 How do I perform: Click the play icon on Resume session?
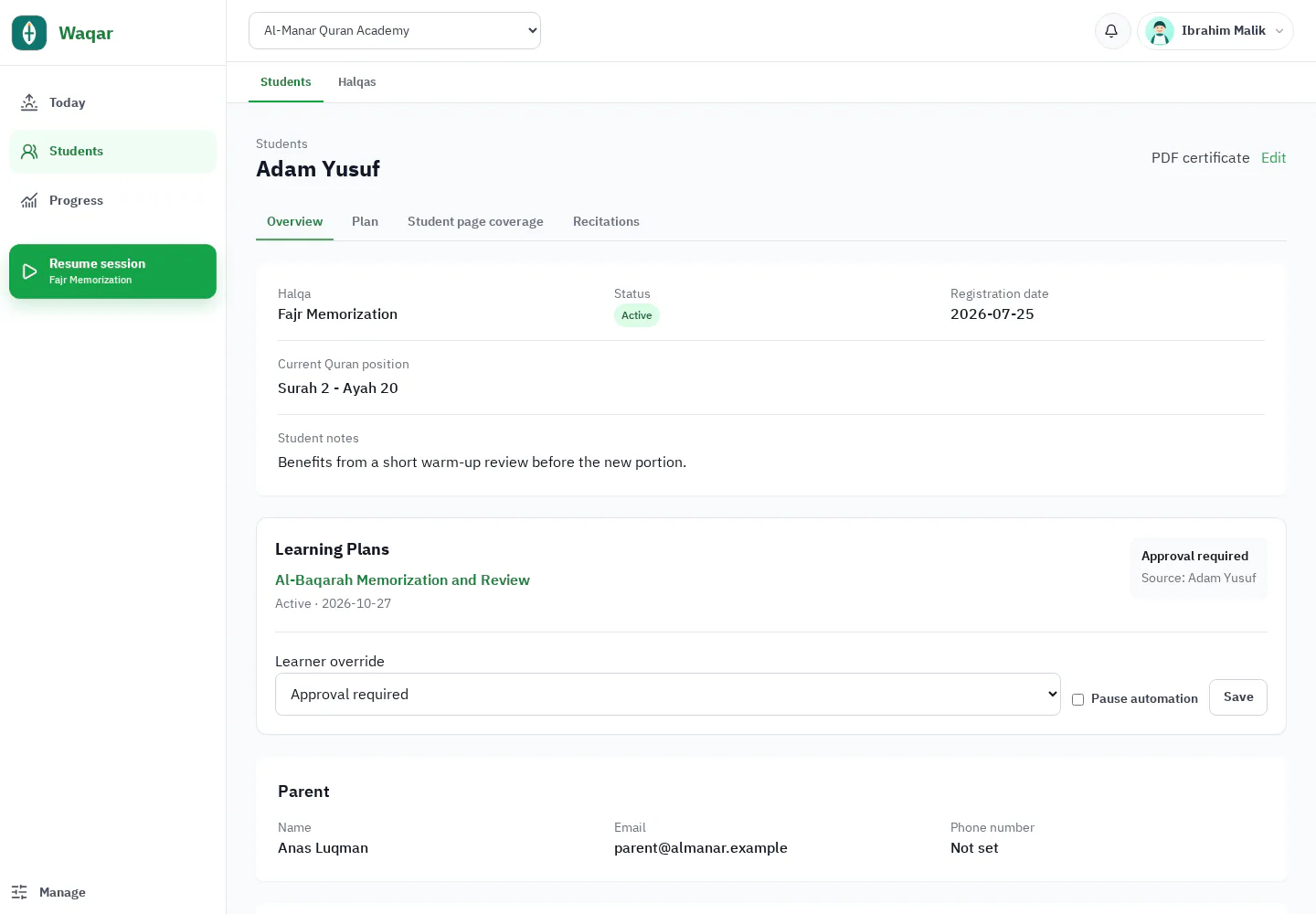click(29, 271)
